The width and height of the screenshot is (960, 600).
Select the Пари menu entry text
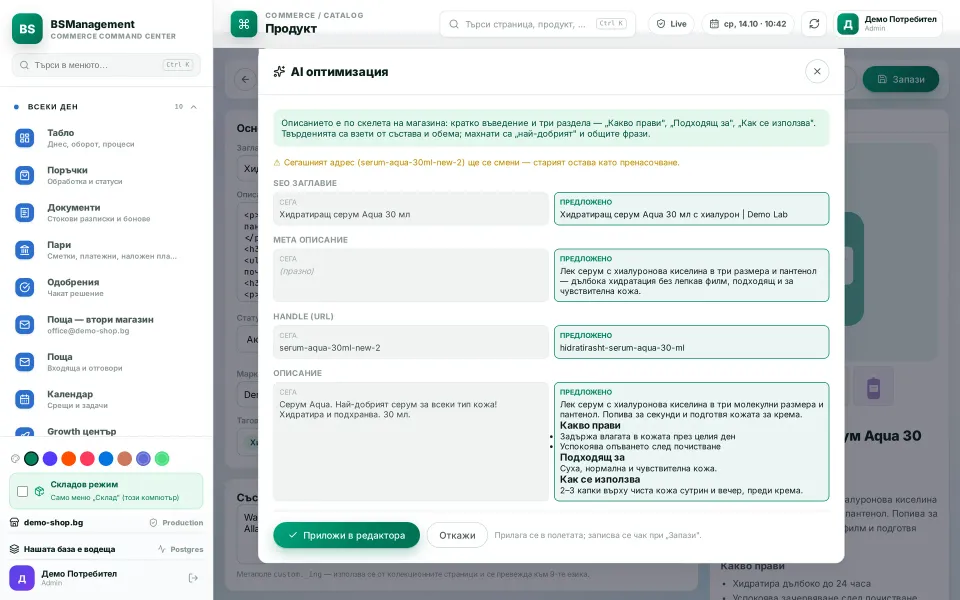coord(59,245)
